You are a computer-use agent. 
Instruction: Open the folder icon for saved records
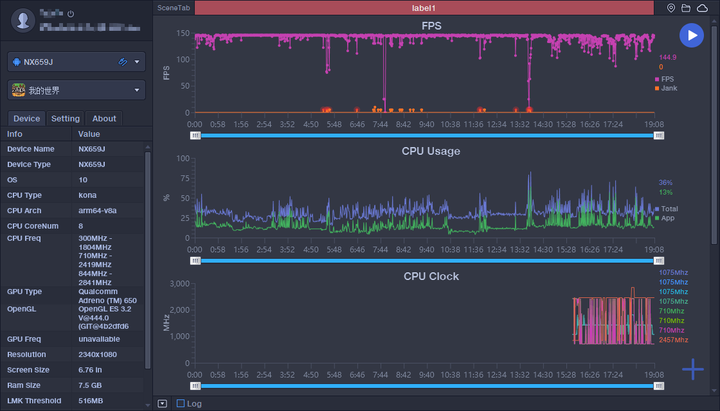(686, 8)
